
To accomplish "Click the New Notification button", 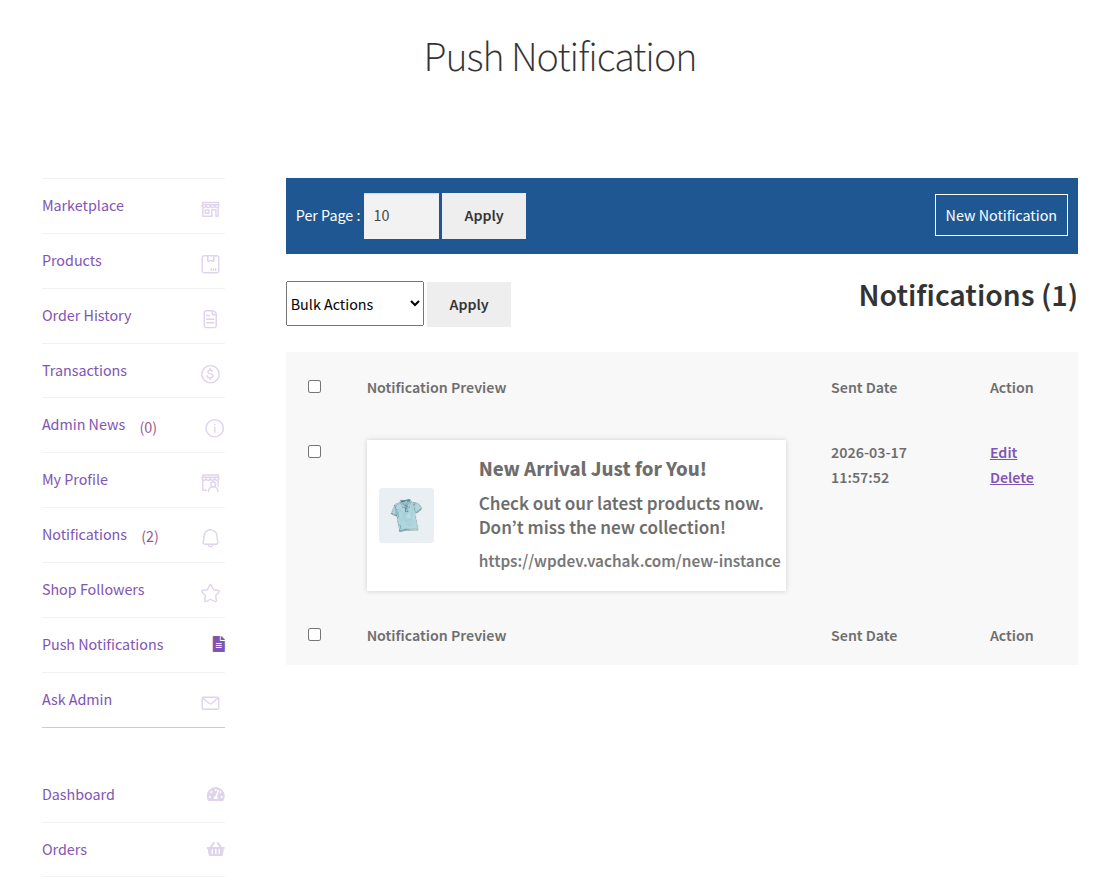I will pyautogui.click(x=1001, y=215).
